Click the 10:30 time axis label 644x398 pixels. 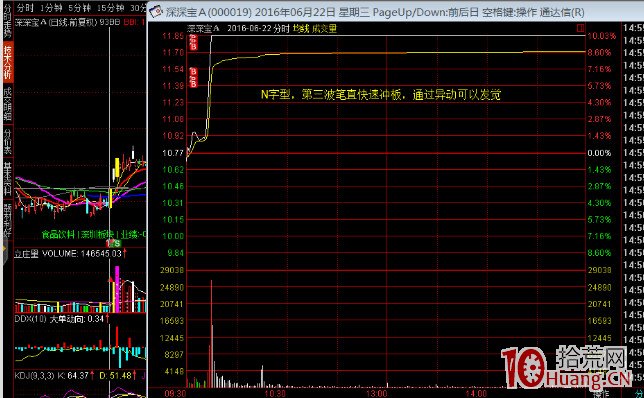pos(275,393)
